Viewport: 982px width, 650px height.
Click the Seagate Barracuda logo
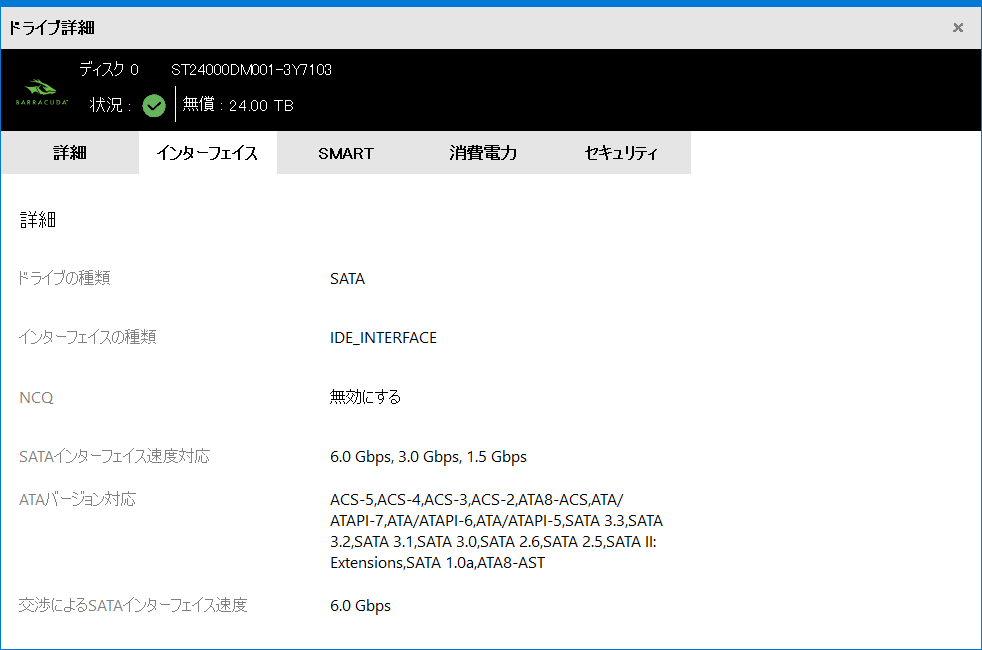[41, 93]
